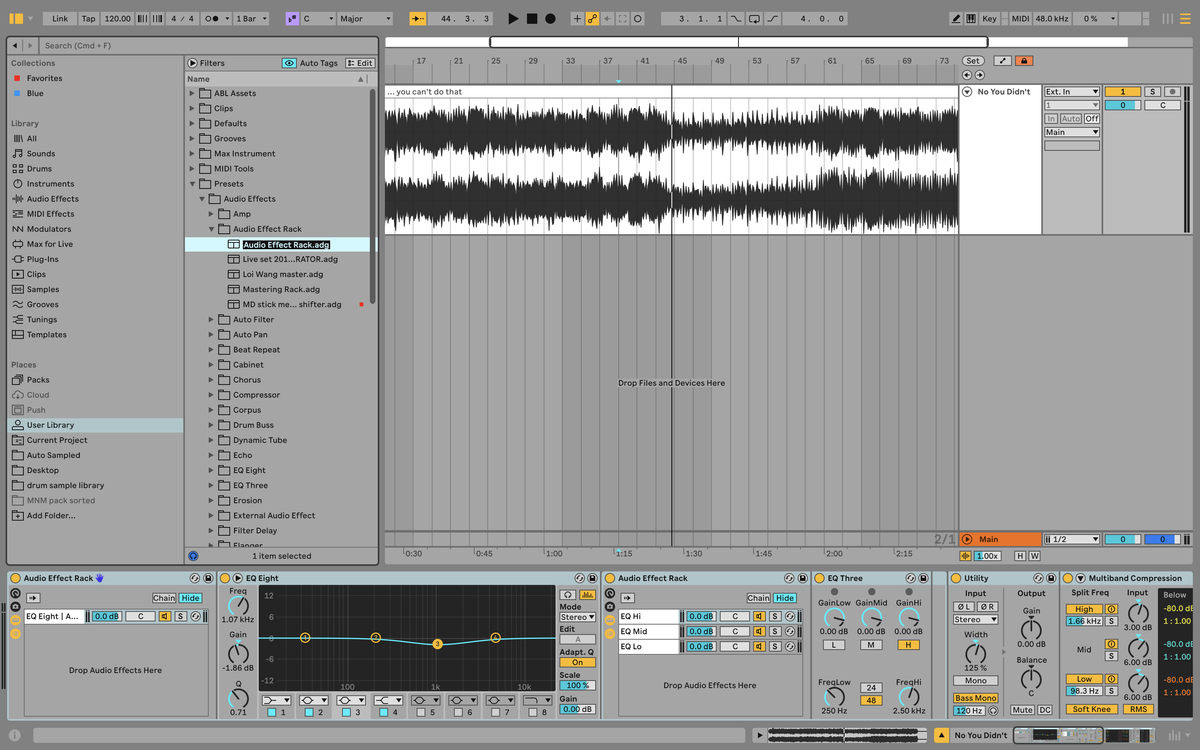Enable the metronome icon in the toolbar

(x=210, y=17)
